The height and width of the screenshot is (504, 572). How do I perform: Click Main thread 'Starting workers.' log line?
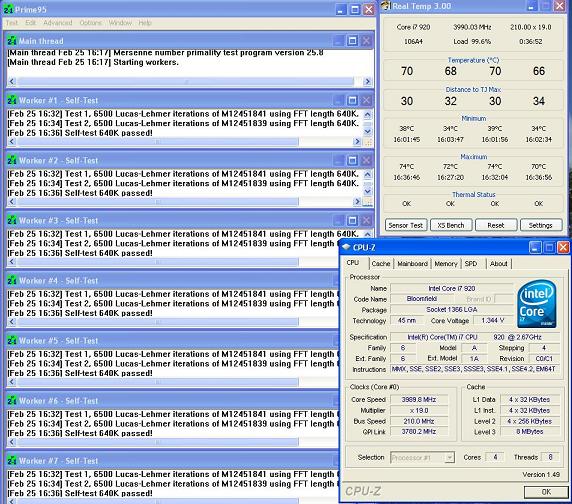point(93,62)
